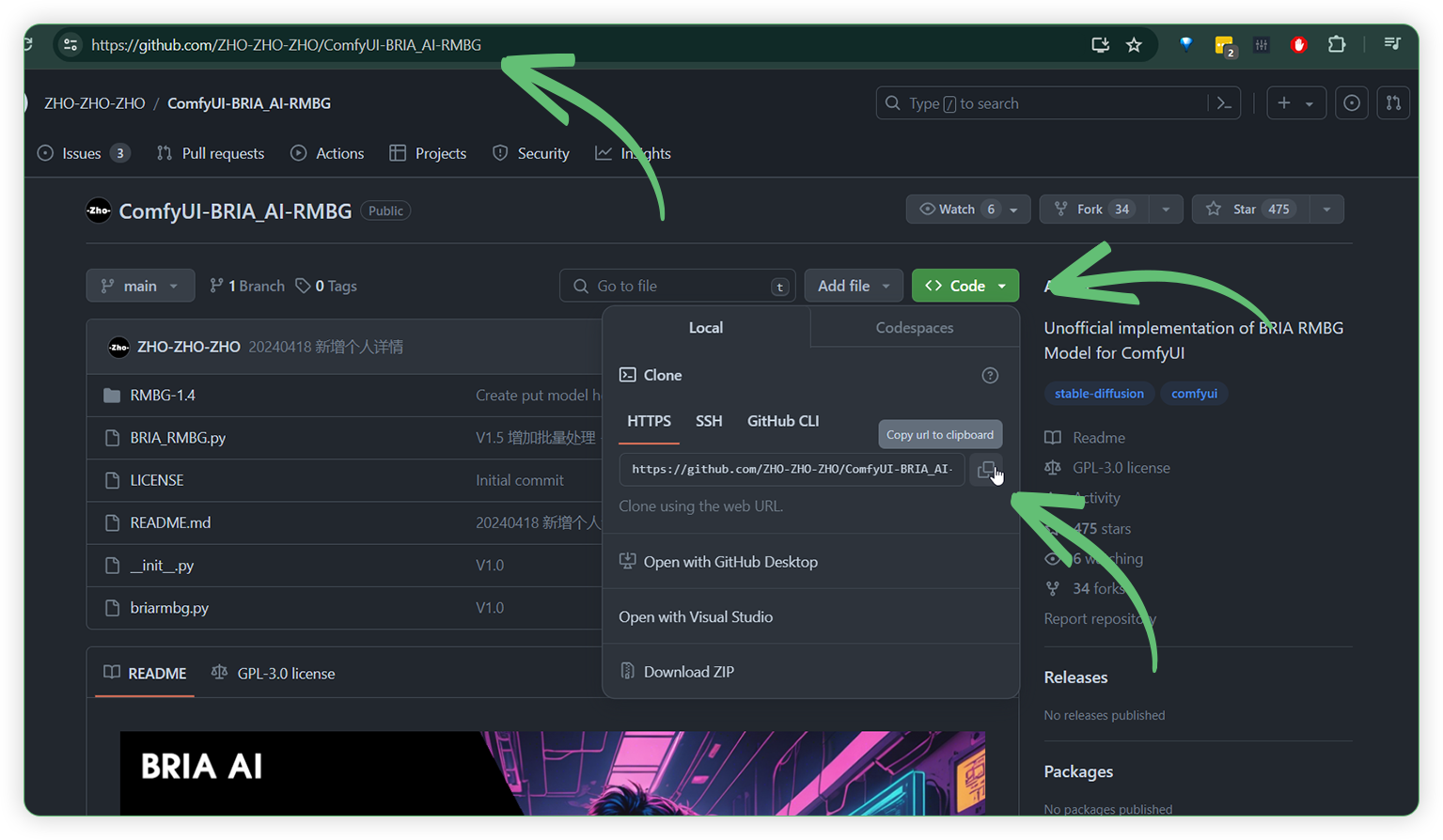
Task: Switch to the GPL-3.0 license tab below files
Action: pyautogui.click(x=274, y=673)
